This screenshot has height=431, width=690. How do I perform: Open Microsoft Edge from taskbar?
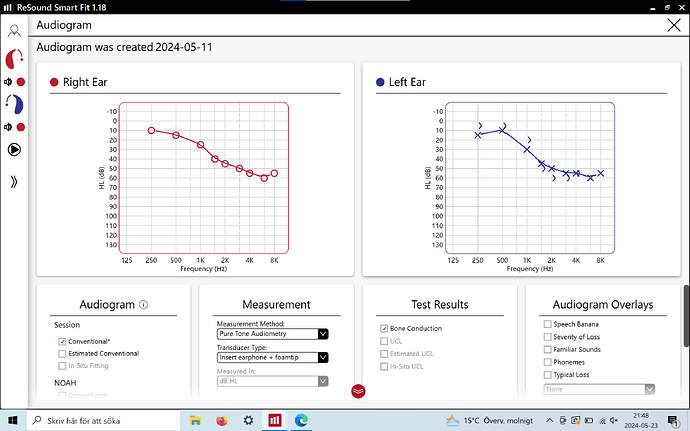301,420
